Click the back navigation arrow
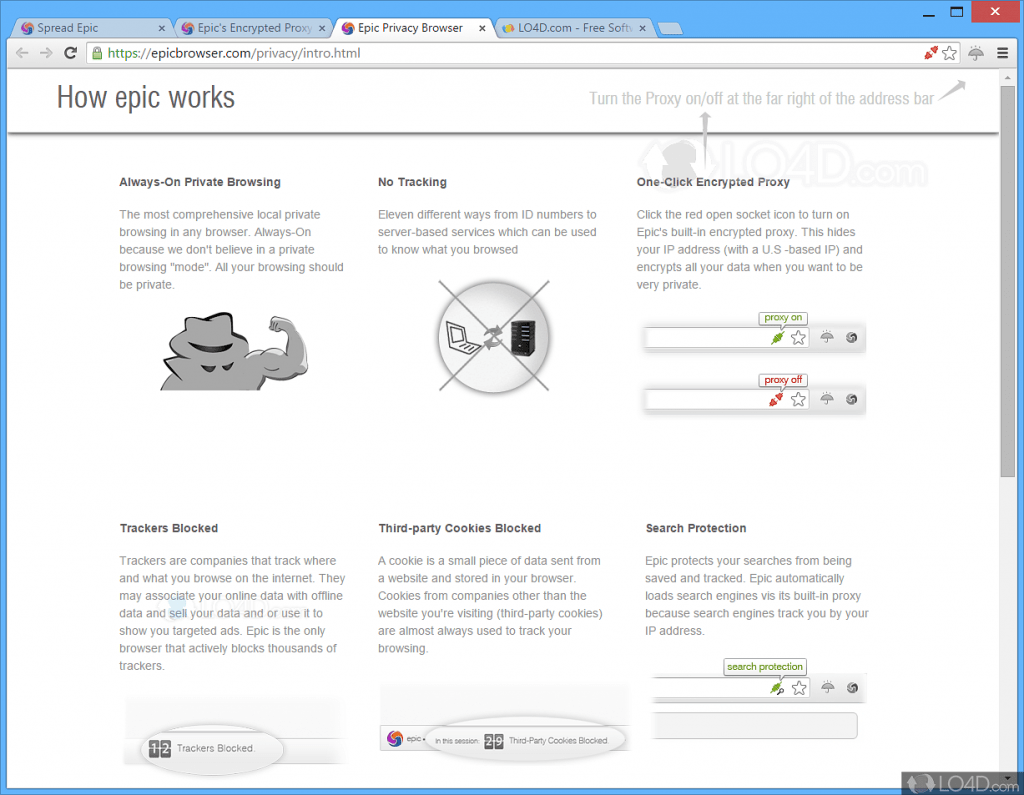 (x=23, y=53)
